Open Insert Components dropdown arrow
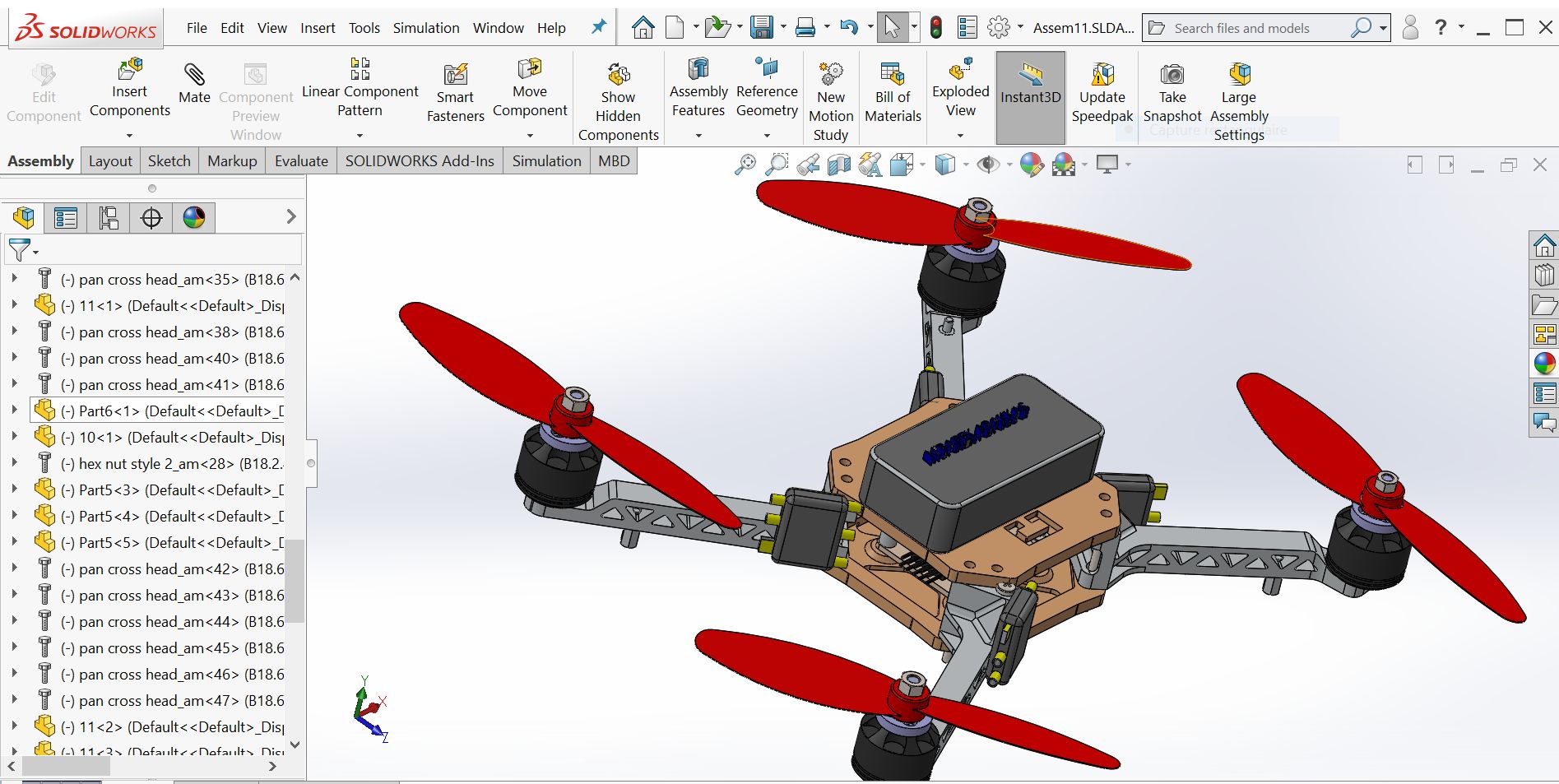 click(x=129, y=136)
